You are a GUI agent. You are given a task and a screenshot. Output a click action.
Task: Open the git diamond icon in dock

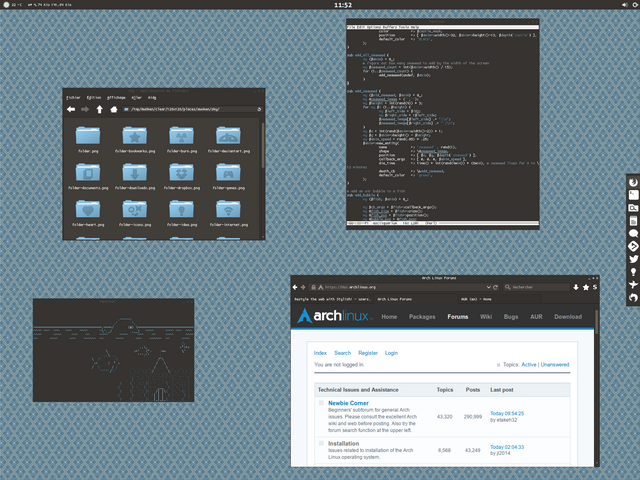click(x=633, y=246)
